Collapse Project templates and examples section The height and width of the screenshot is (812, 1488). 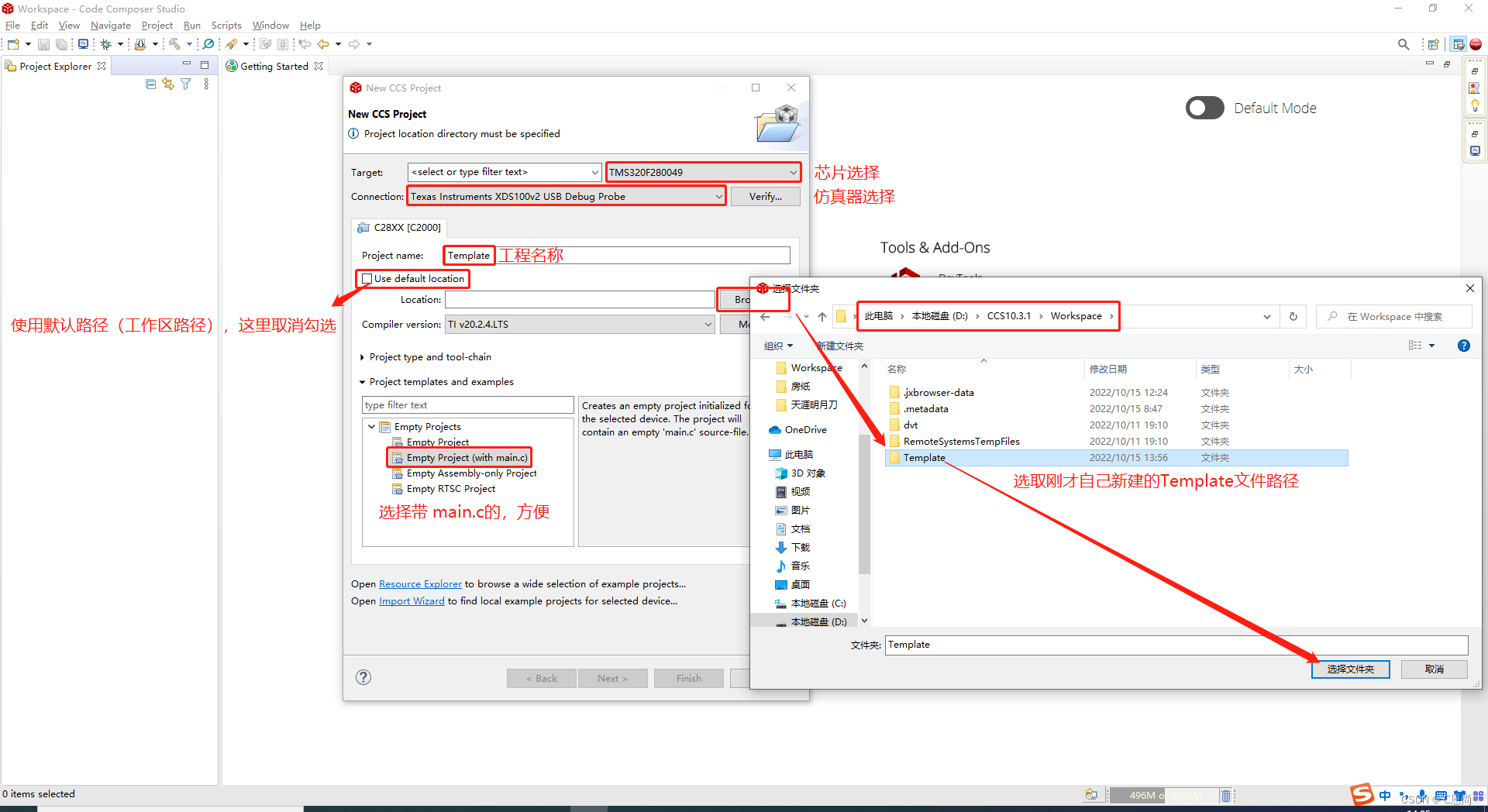point(362,382)
